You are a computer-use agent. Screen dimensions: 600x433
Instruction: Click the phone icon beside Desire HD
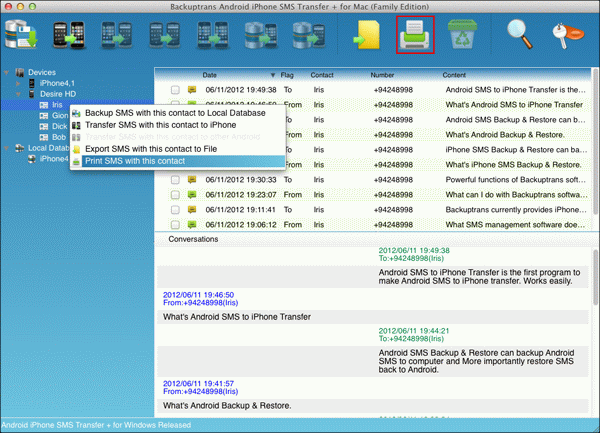(x=32, y=94)
